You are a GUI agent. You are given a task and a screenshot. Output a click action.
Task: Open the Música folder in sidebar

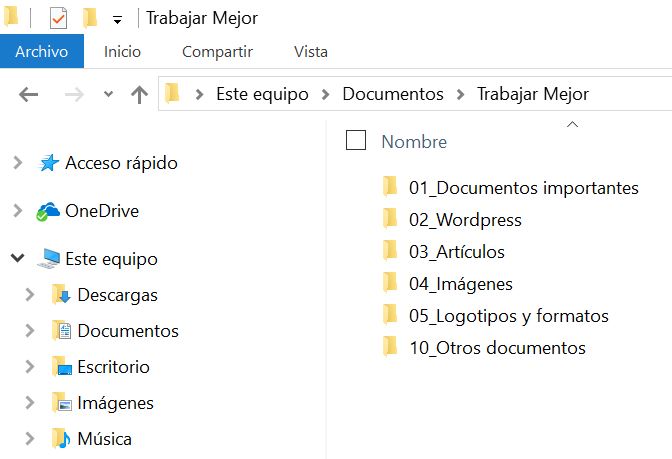click(x=104, y=439)
